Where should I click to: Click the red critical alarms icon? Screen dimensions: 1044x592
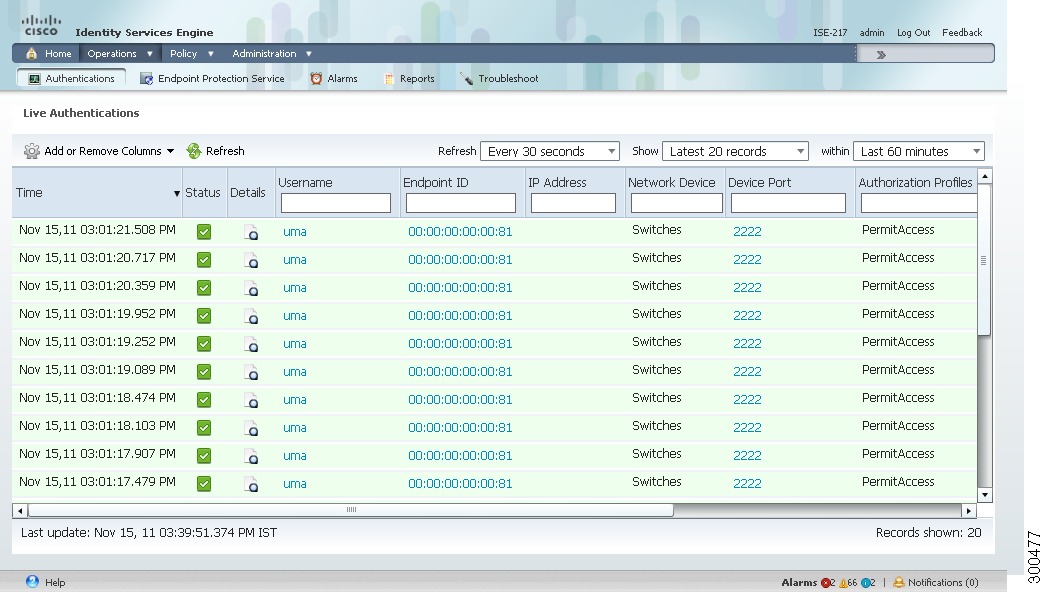(826, 583)
